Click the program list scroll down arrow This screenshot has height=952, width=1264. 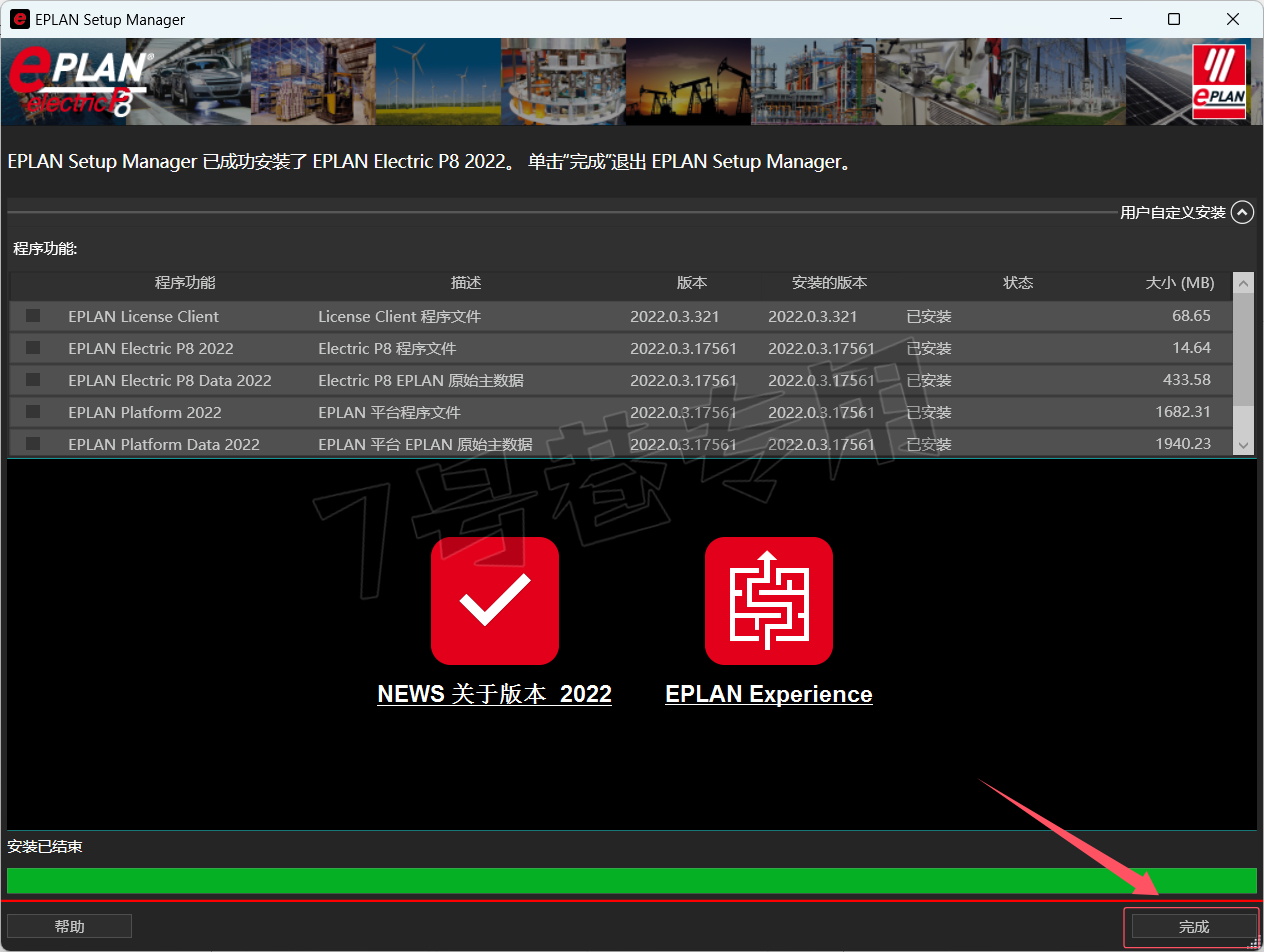click(1243, 445)
